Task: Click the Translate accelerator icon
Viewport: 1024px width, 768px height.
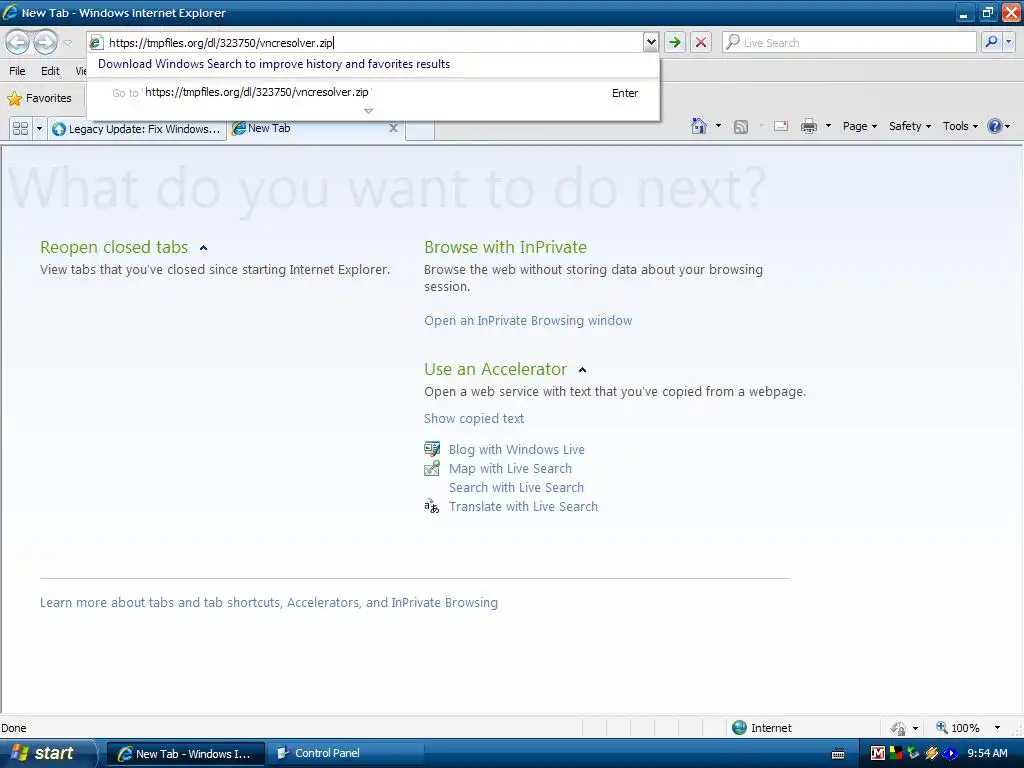Action: [432, 506]
